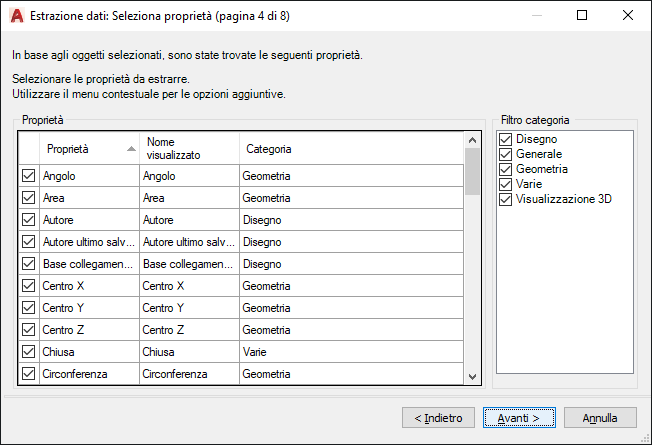Toggle the Area property checkbox
The height and width of the screenshot is (445, 652).
coord(28,198)
